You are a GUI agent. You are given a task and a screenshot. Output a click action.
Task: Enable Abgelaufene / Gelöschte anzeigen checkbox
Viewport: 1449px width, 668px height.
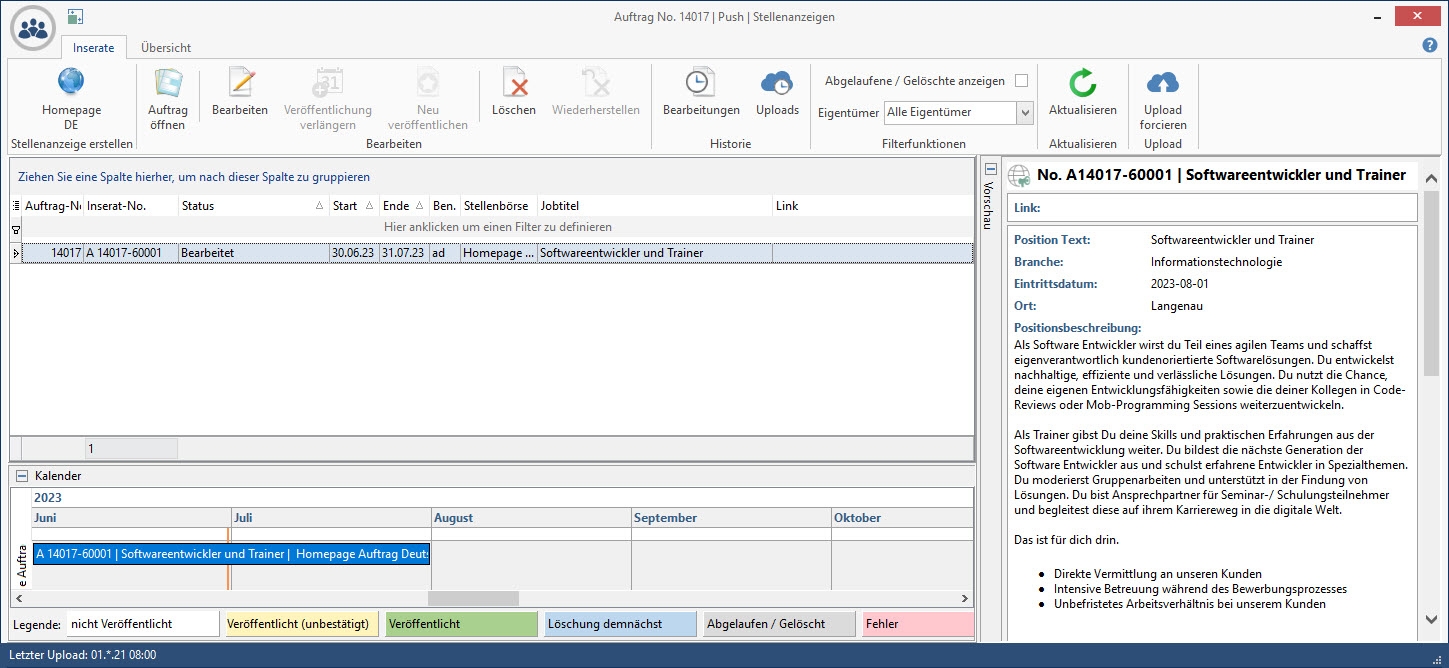point(1021,81)
